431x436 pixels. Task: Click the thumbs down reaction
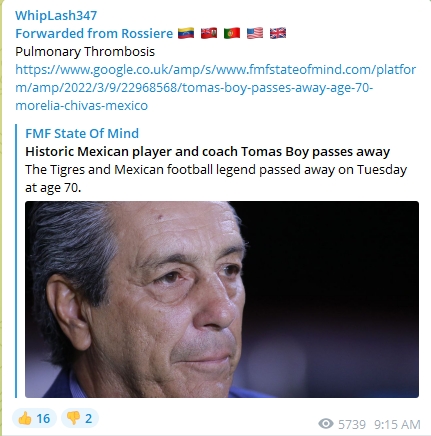tap(80, 418)
